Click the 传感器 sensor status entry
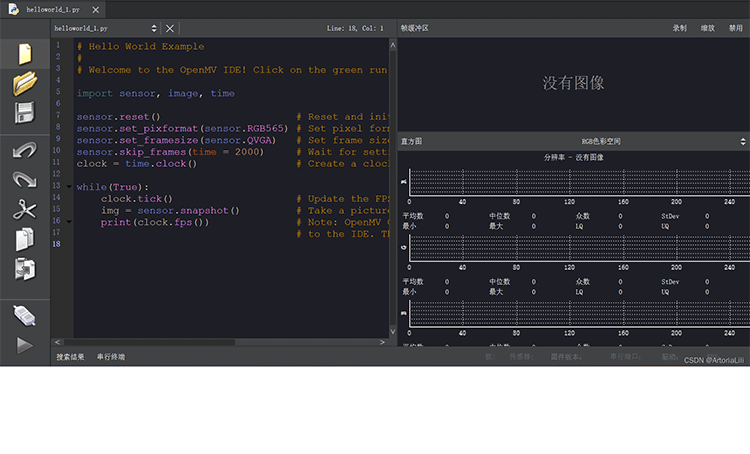 [521, 357]
